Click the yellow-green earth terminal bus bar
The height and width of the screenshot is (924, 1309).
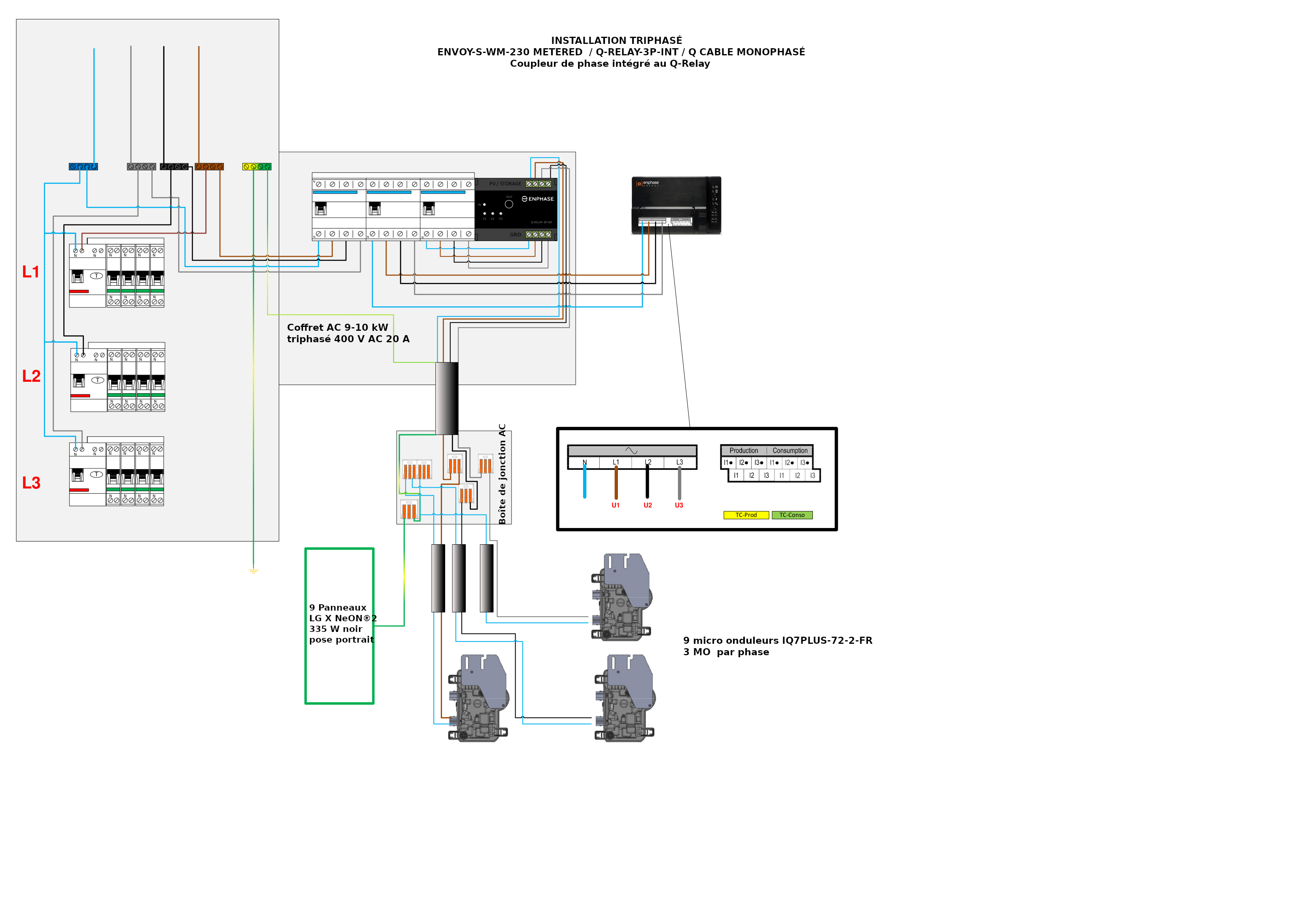(x=257, y=167)
